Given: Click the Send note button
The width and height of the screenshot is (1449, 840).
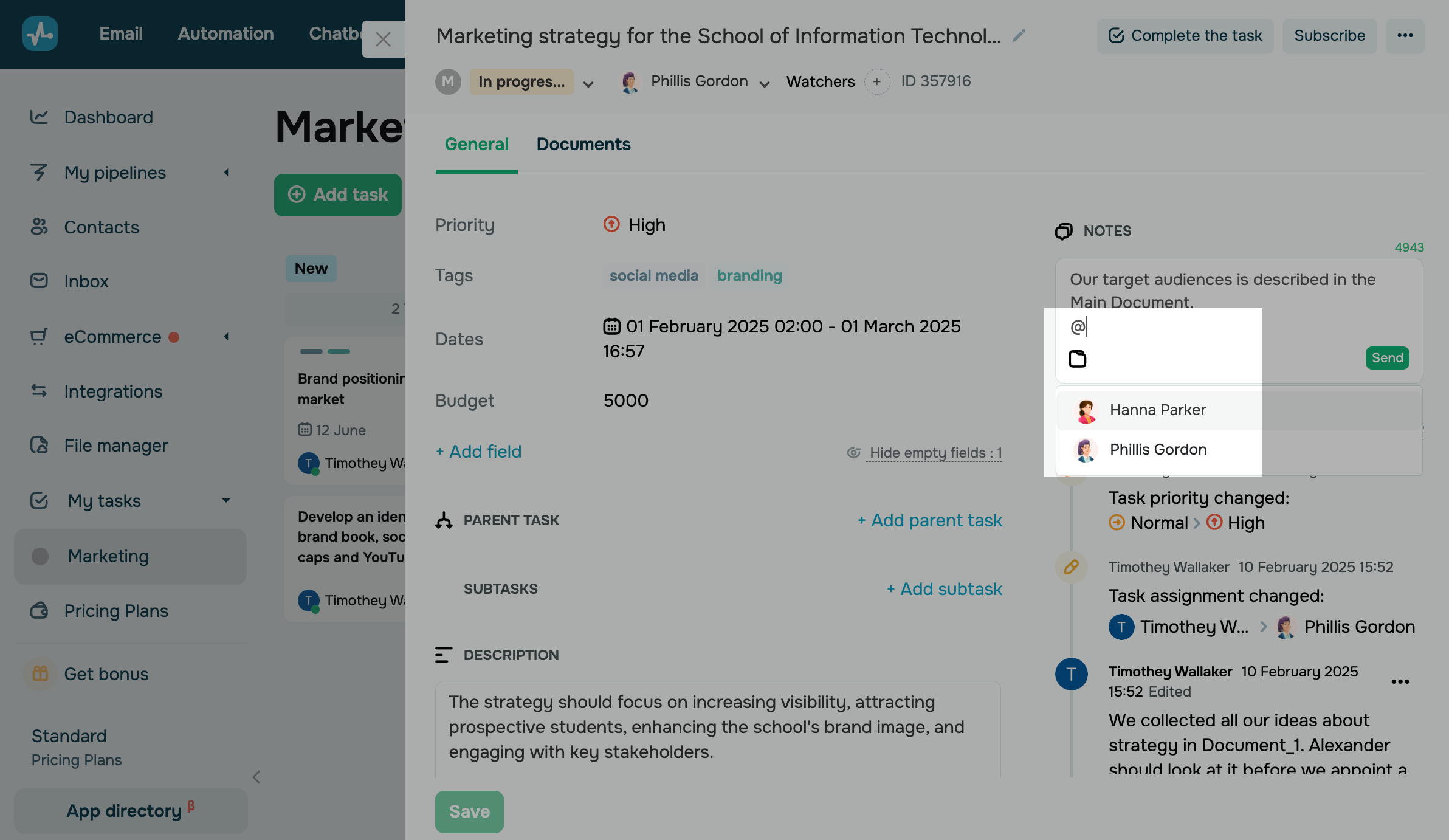Looking at the screenshot, I should 1387,358.
